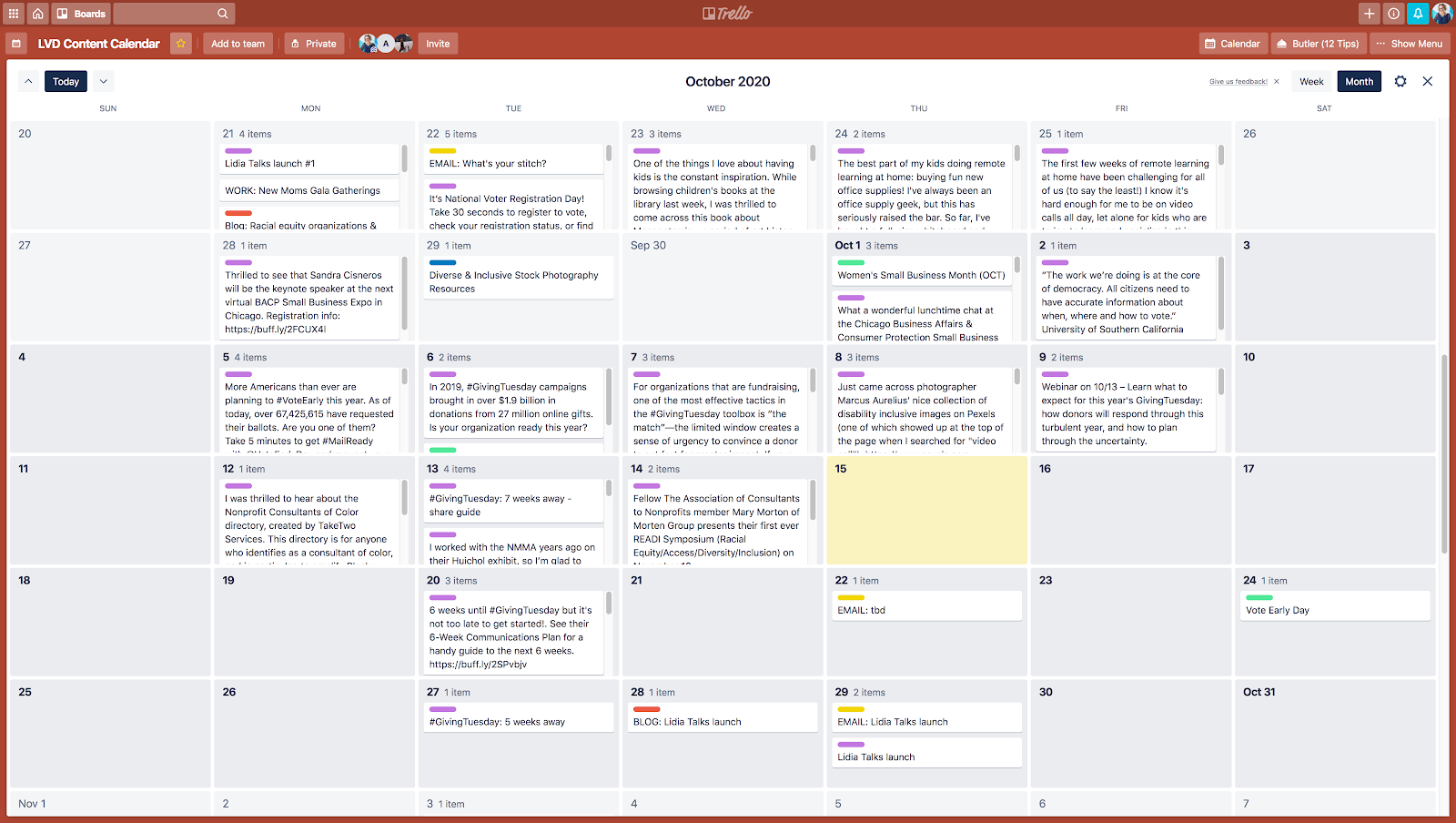Dismiss the feedback prompt x
This screenshot has width=1456, height=823.
(x=1277, y=82)
